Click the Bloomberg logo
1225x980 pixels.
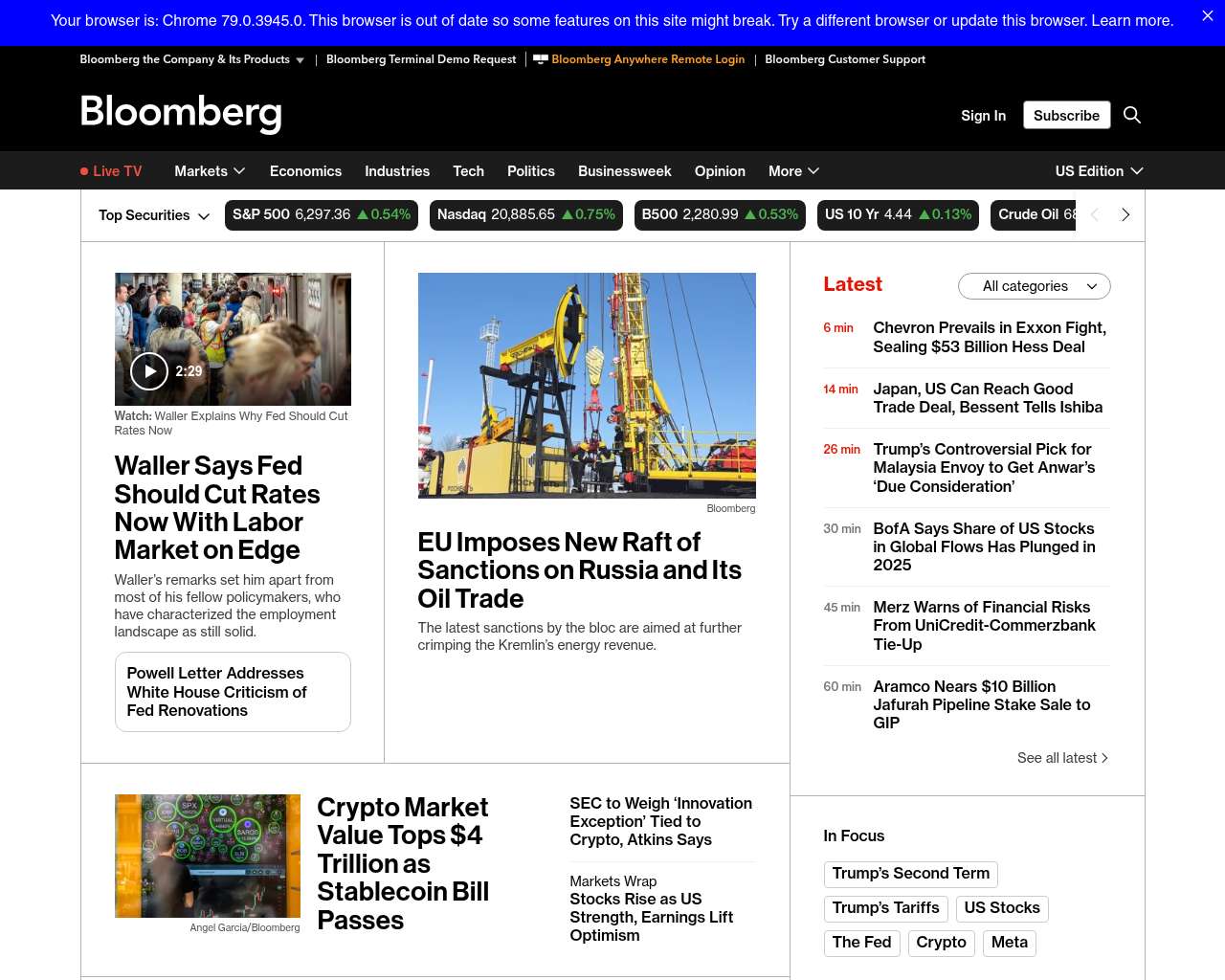[x=181, y=113]
